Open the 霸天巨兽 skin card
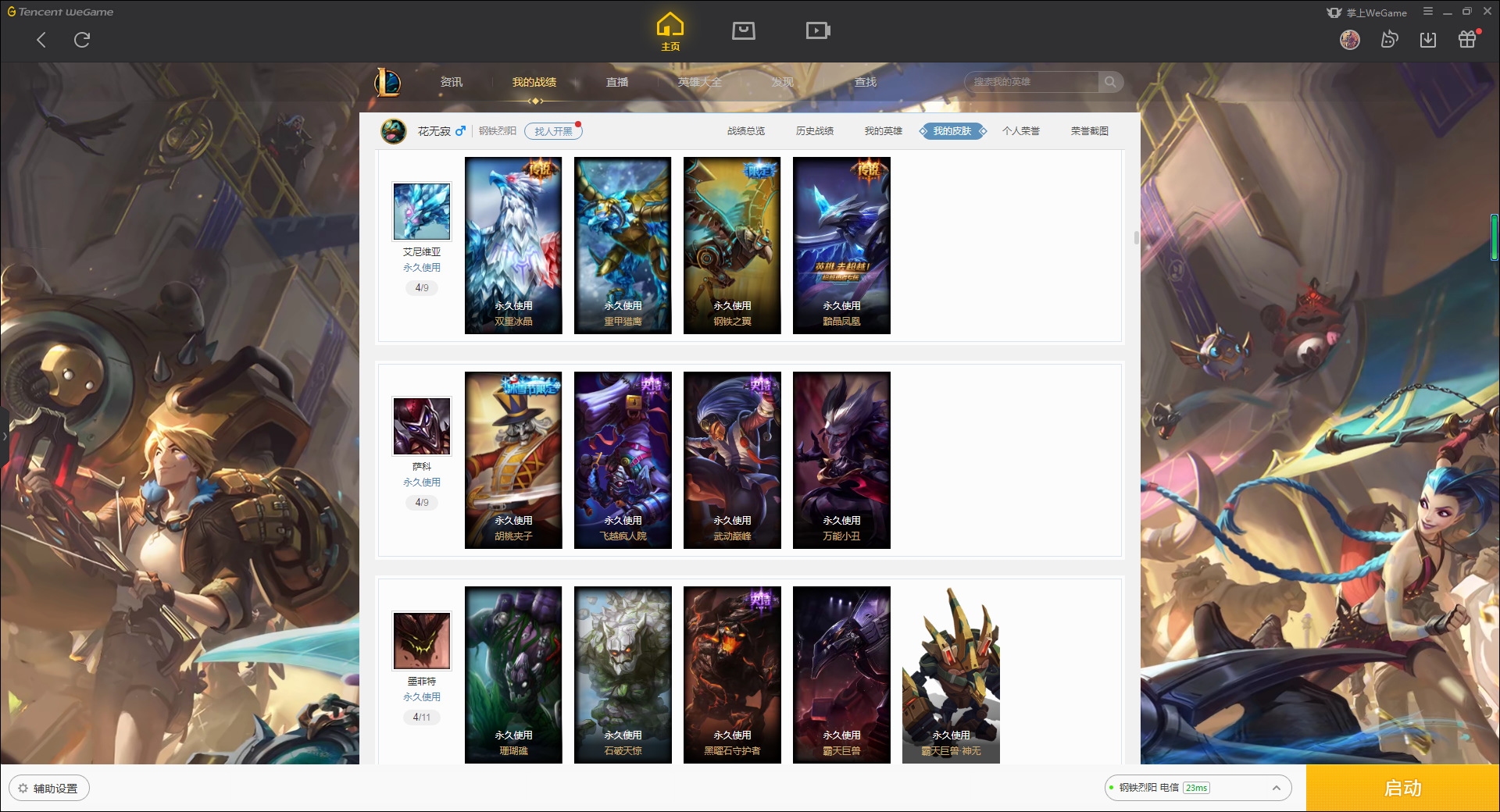The height and width of the screenshot is (812, 1500). tap(841, 675)
